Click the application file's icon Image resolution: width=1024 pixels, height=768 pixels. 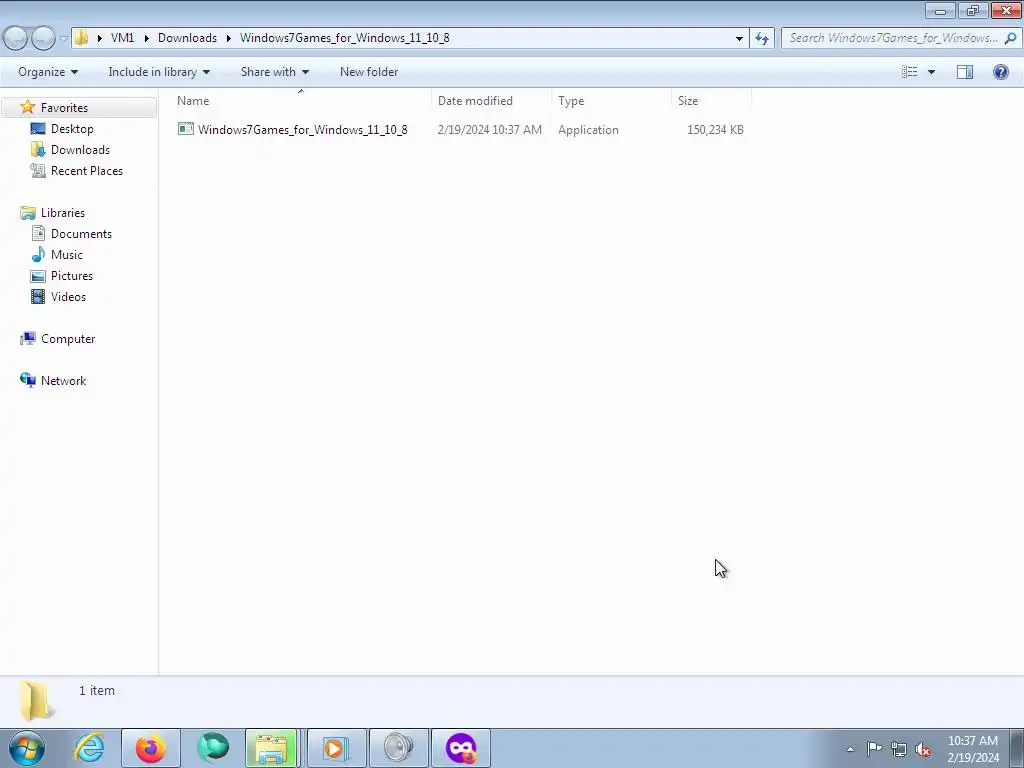185,129
